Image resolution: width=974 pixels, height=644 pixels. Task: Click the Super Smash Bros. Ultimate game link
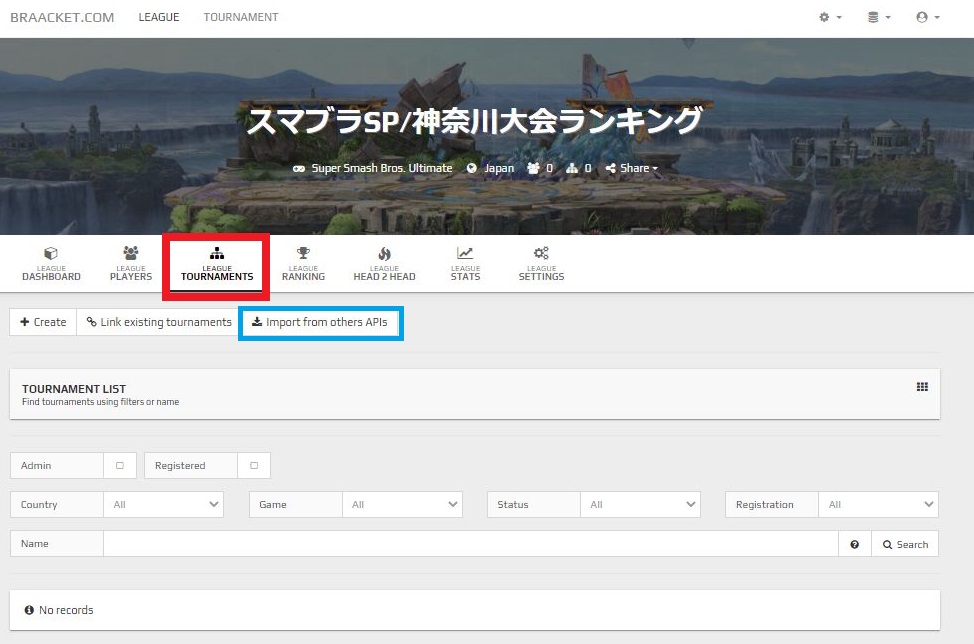381,168
